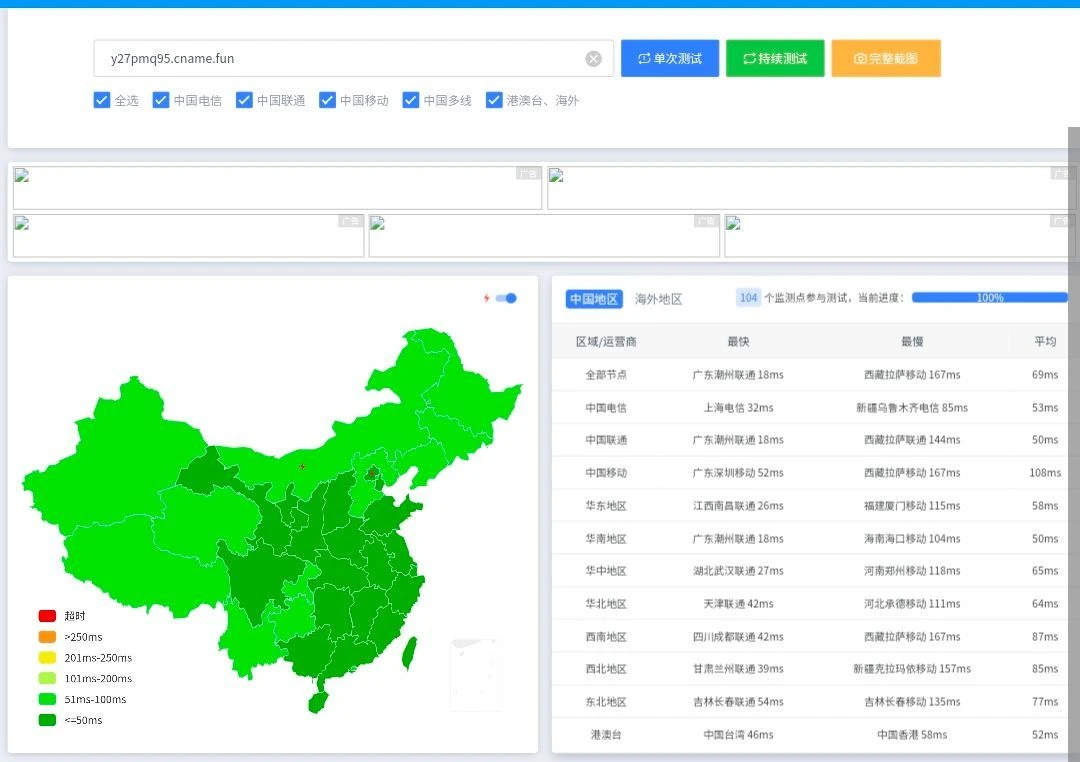The width and height of the screenshot is (1080, 762).
Task: Click the 完整截图 screenshot button
Action: click(x=886, y=59)
